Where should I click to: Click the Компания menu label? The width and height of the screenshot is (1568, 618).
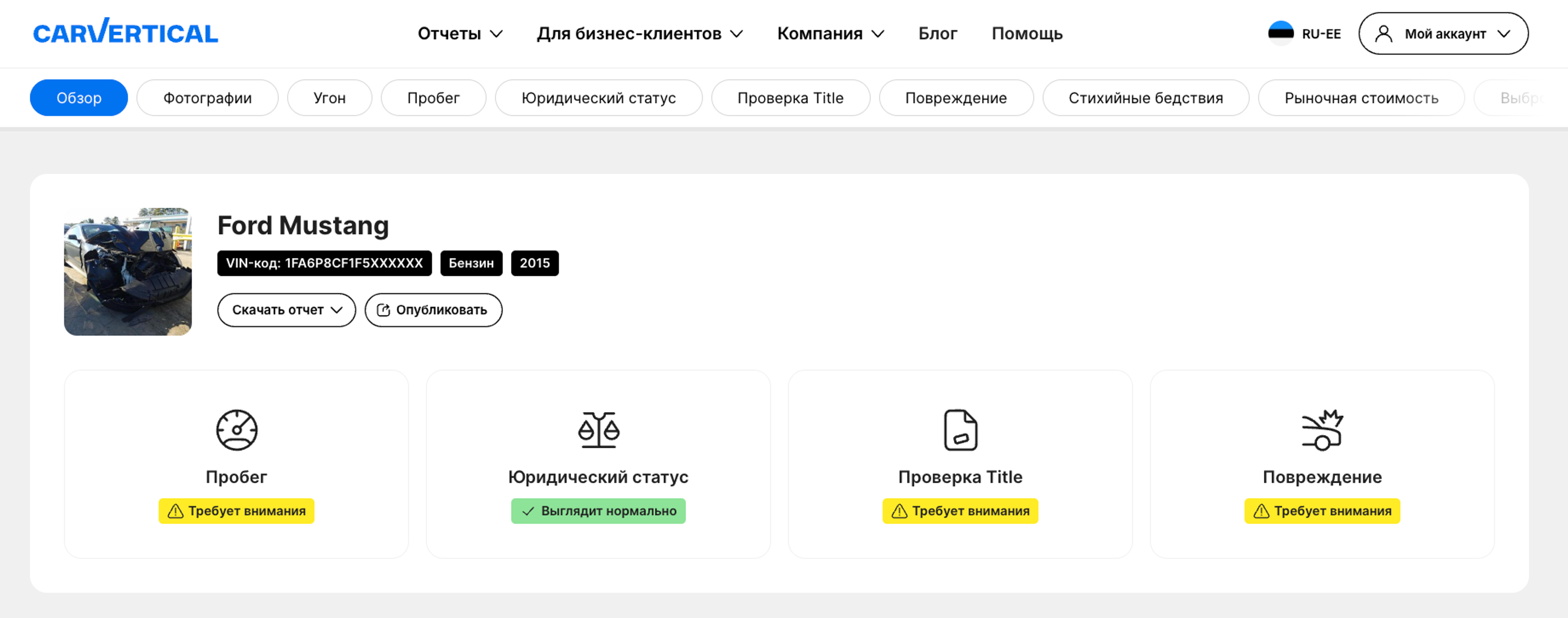pyautogui.click(x=820, y=33)
